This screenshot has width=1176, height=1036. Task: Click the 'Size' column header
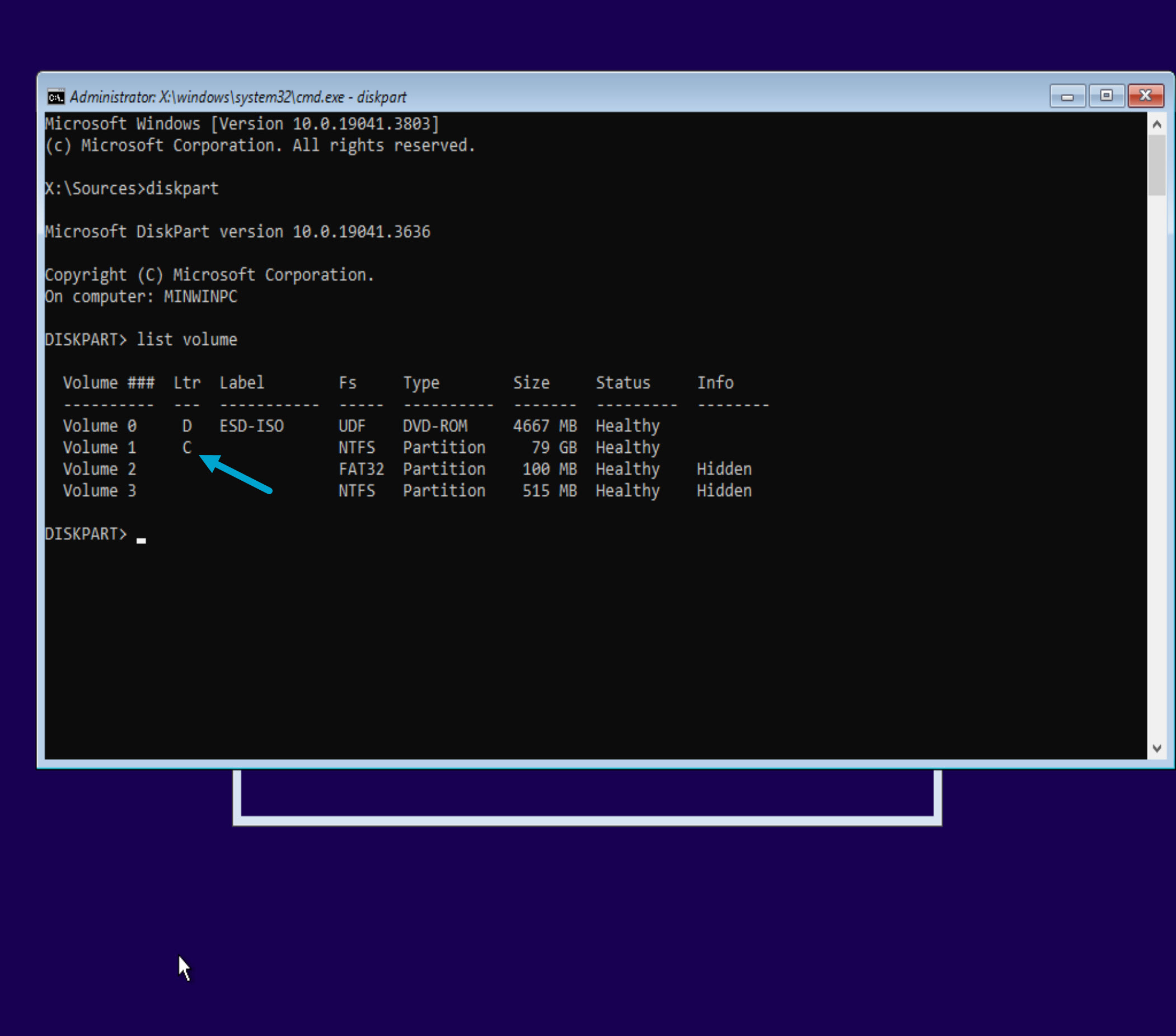(531, 383)
